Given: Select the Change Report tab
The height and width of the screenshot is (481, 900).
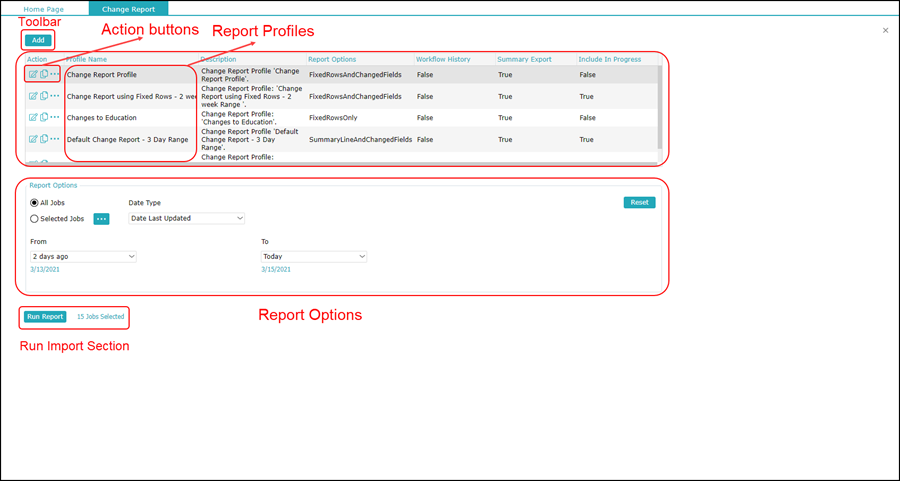Looking at the screenshot, I should (x=129, y=9).
